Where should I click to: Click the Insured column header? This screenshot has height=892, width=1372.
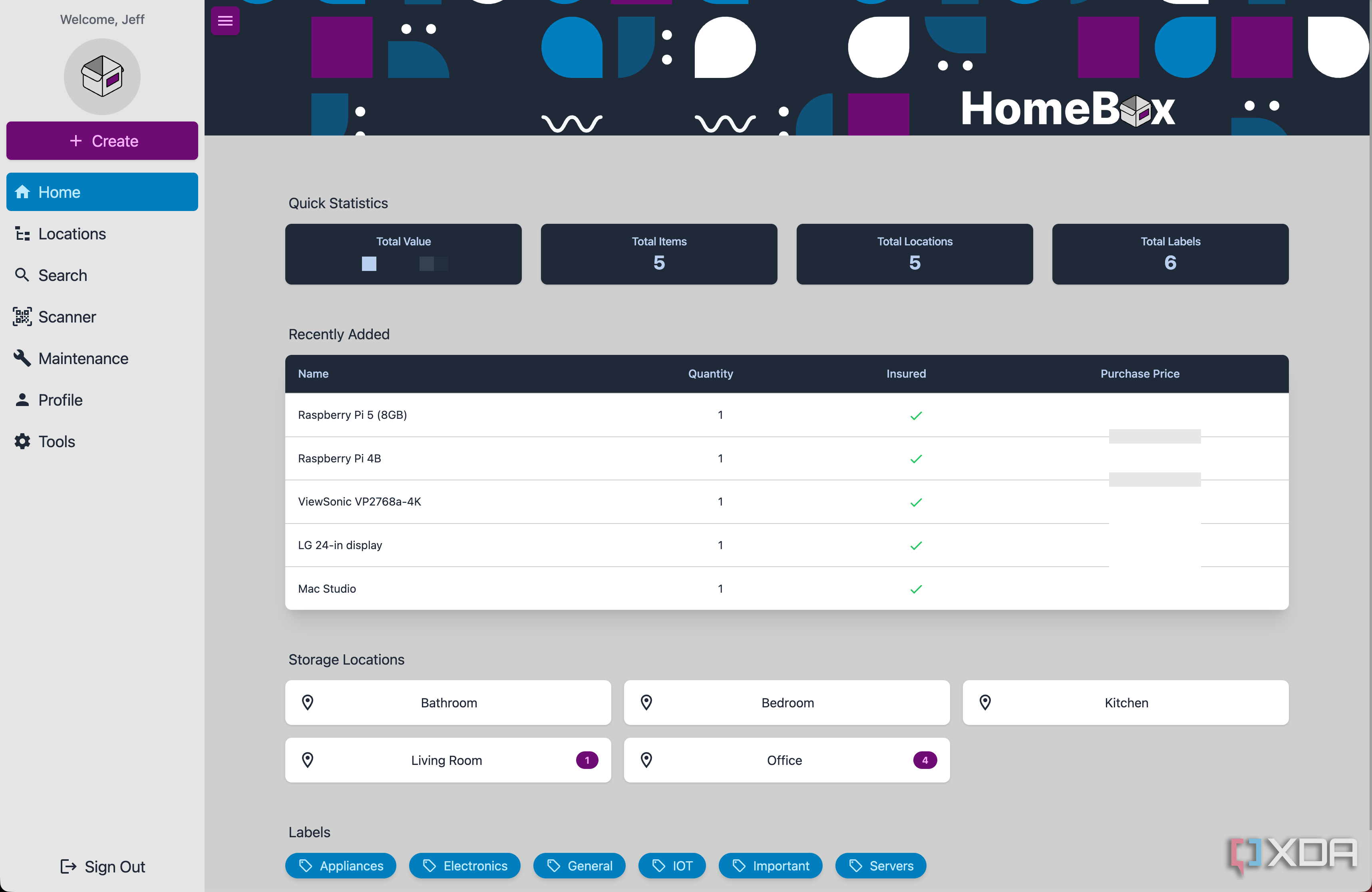click(x=906, y=374)
